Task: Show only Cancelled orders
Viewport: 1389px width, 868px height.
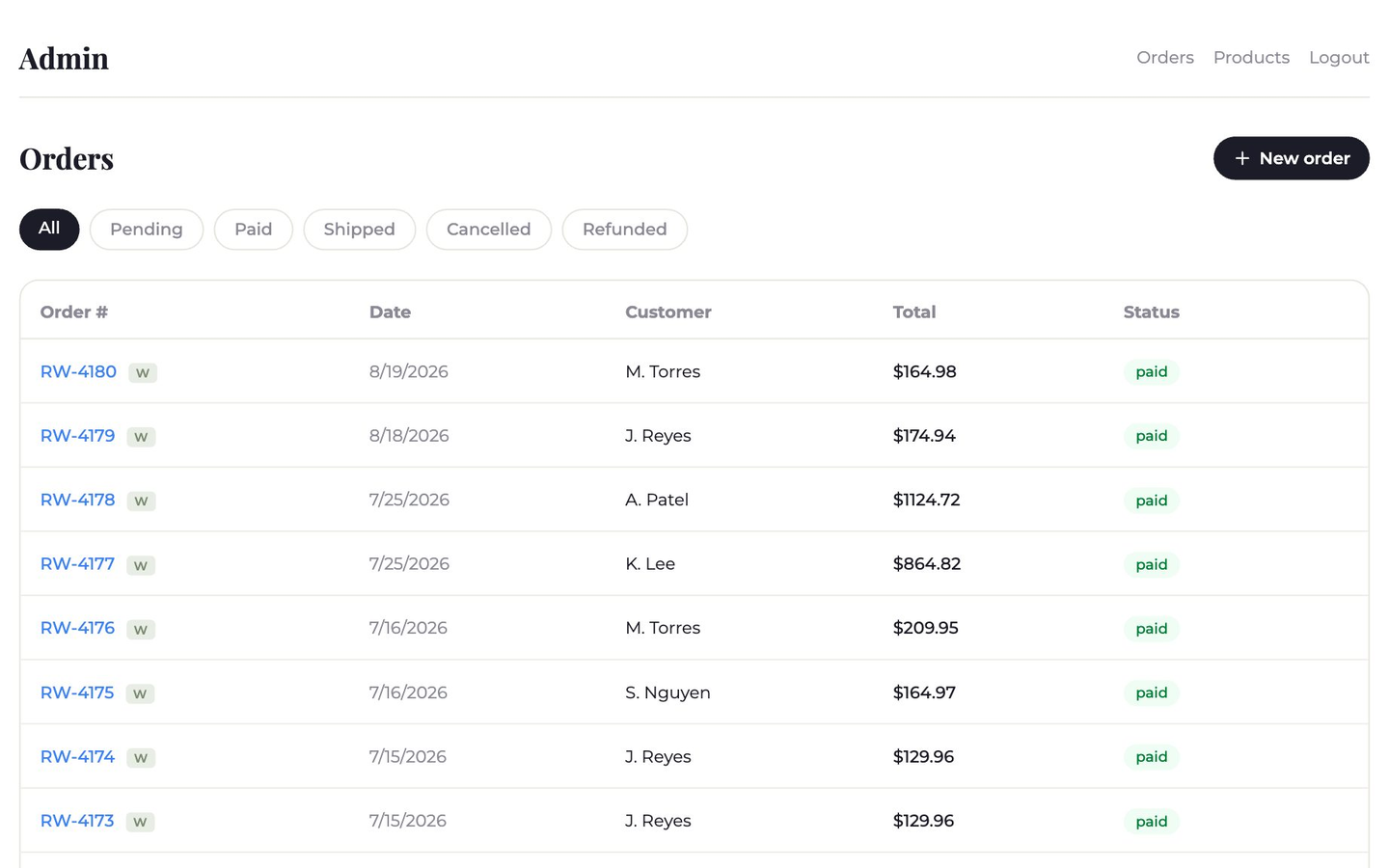Action: click(x=489, y=230)
